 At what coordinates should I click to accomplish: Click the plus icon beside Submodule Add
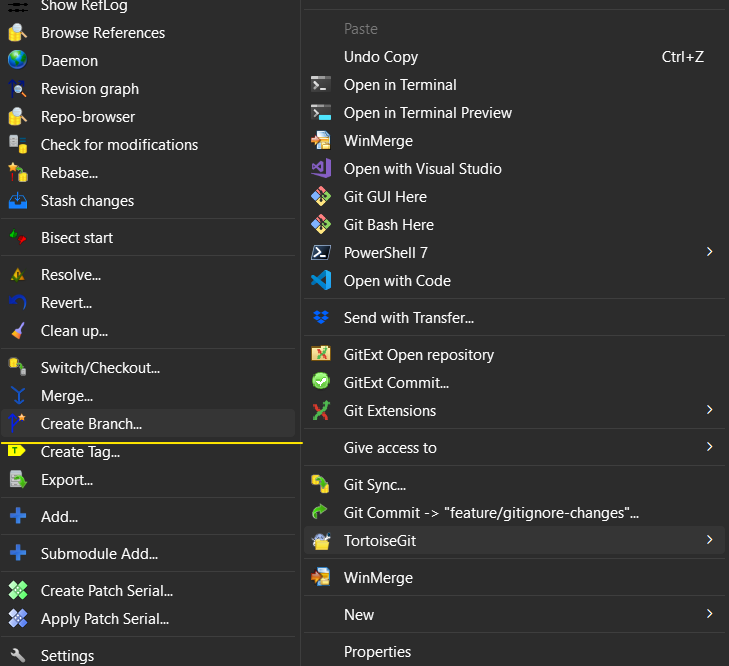[18, 553]
